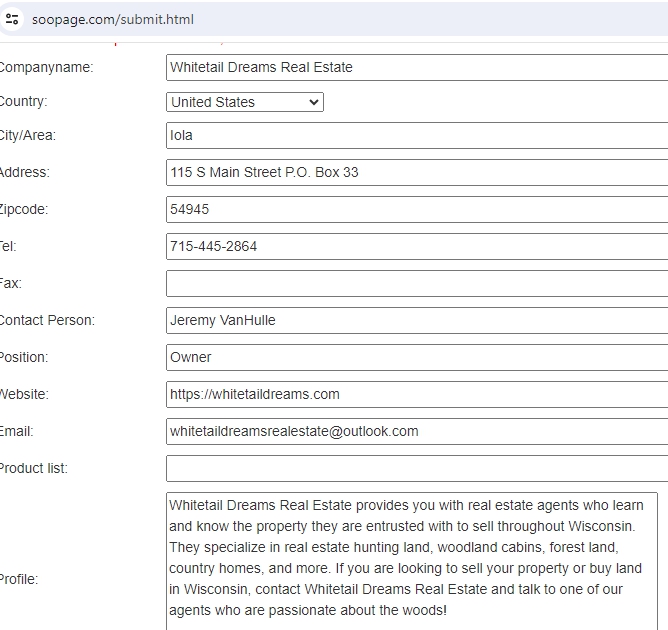The width and height of the screenshot is (668, 630).
Task: Click the "Product list:" label text
Action: tap(33, 468)
